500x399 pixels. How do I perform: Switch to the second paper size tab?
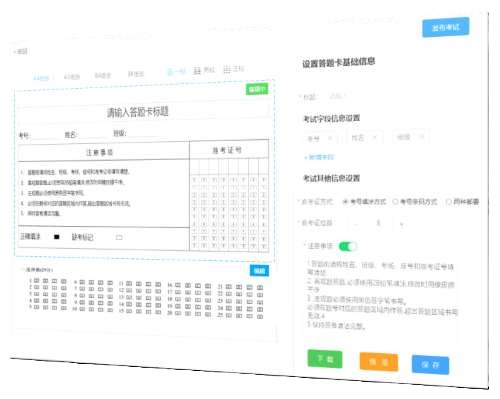click(x=72, y=77)
